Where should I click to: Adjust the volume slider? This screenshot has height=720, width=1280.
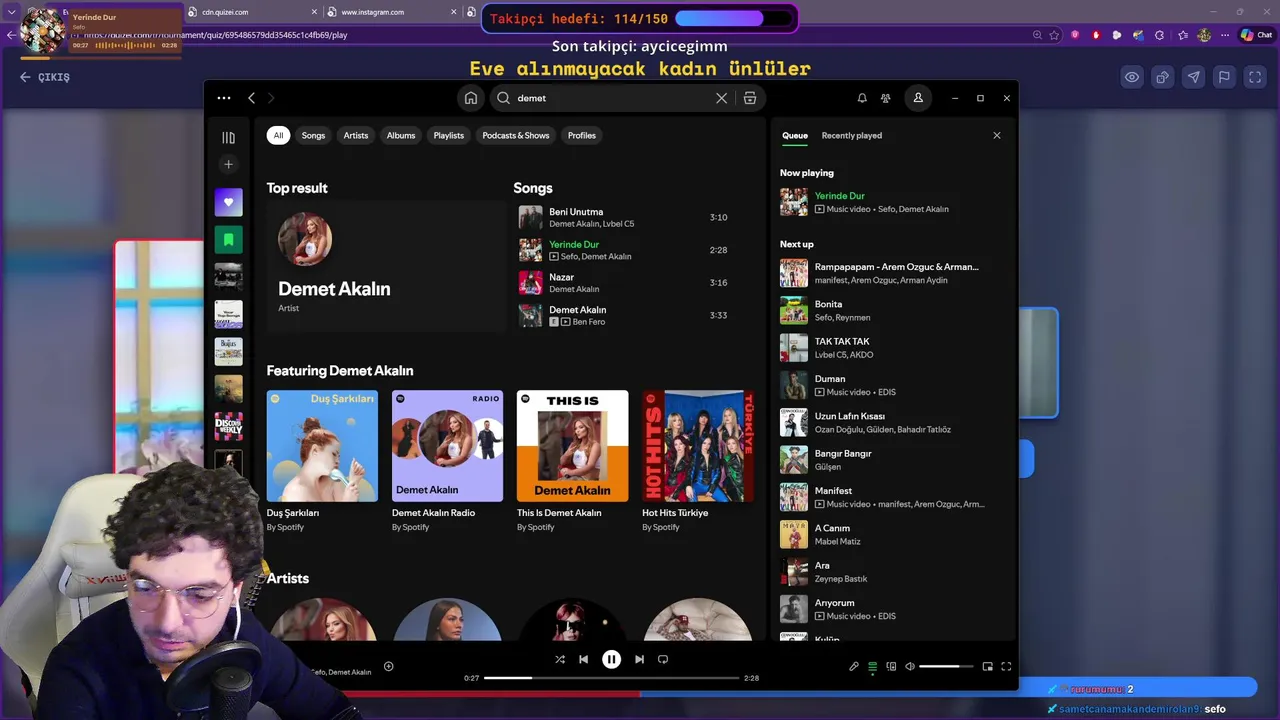946,666
